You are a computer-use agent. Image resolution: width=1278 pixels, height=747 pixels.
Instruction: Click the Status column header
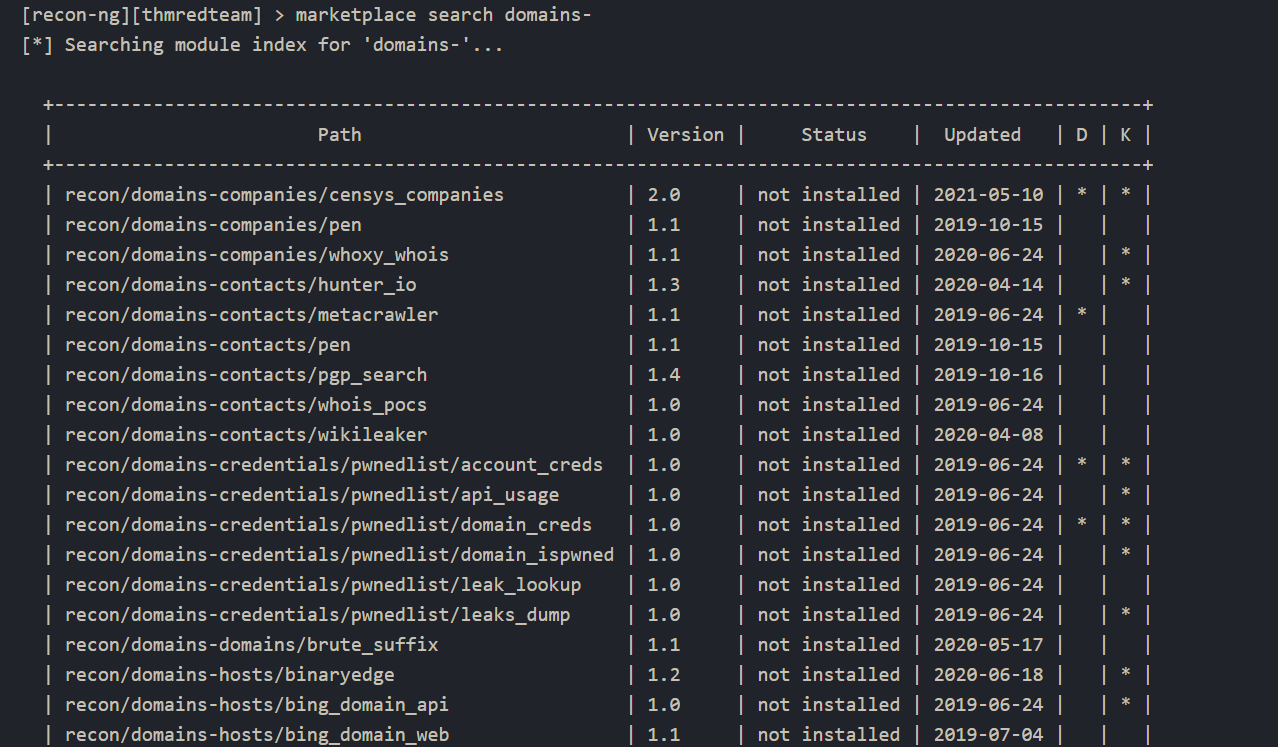[x=834, y=135]
